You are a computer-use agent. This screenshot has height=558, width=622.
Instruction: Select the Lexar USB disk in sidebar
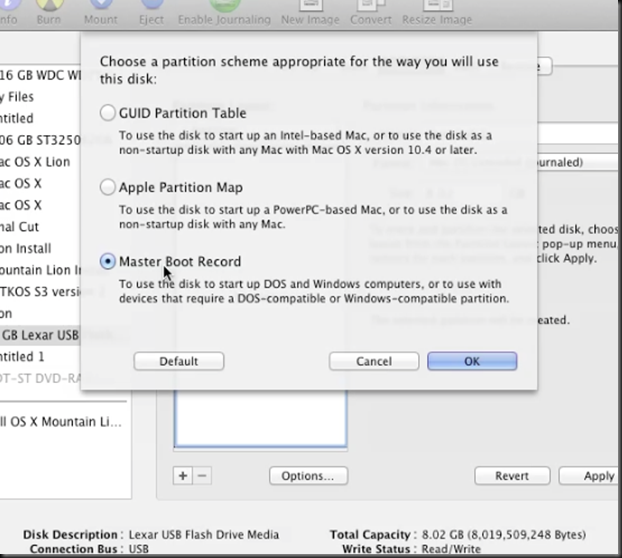pos(40,335)
